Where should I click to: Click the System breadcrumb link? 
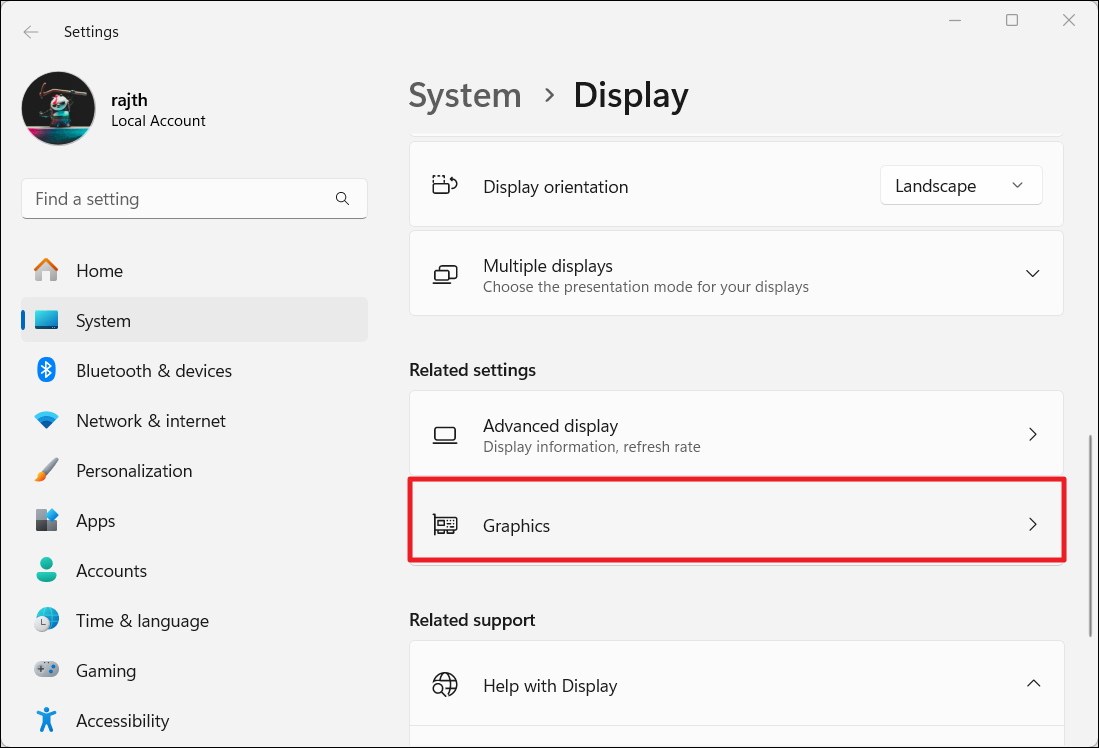(x=465, y=96)
